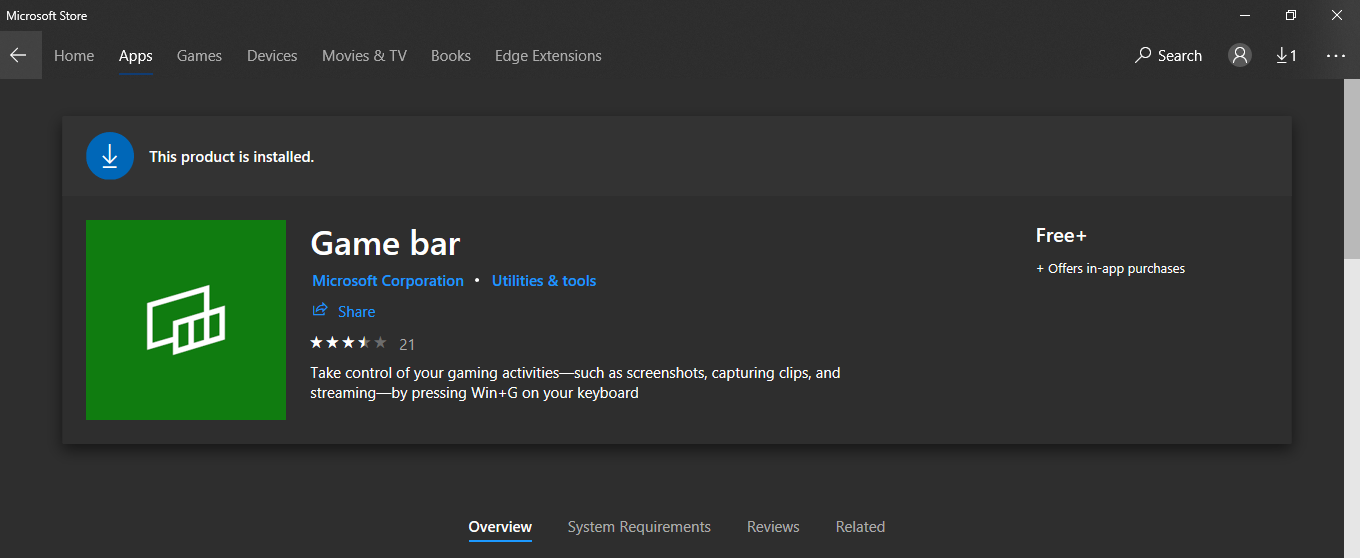Open the Games section
The width and height of the screenshot is (1360, 558).
point(199,56)
